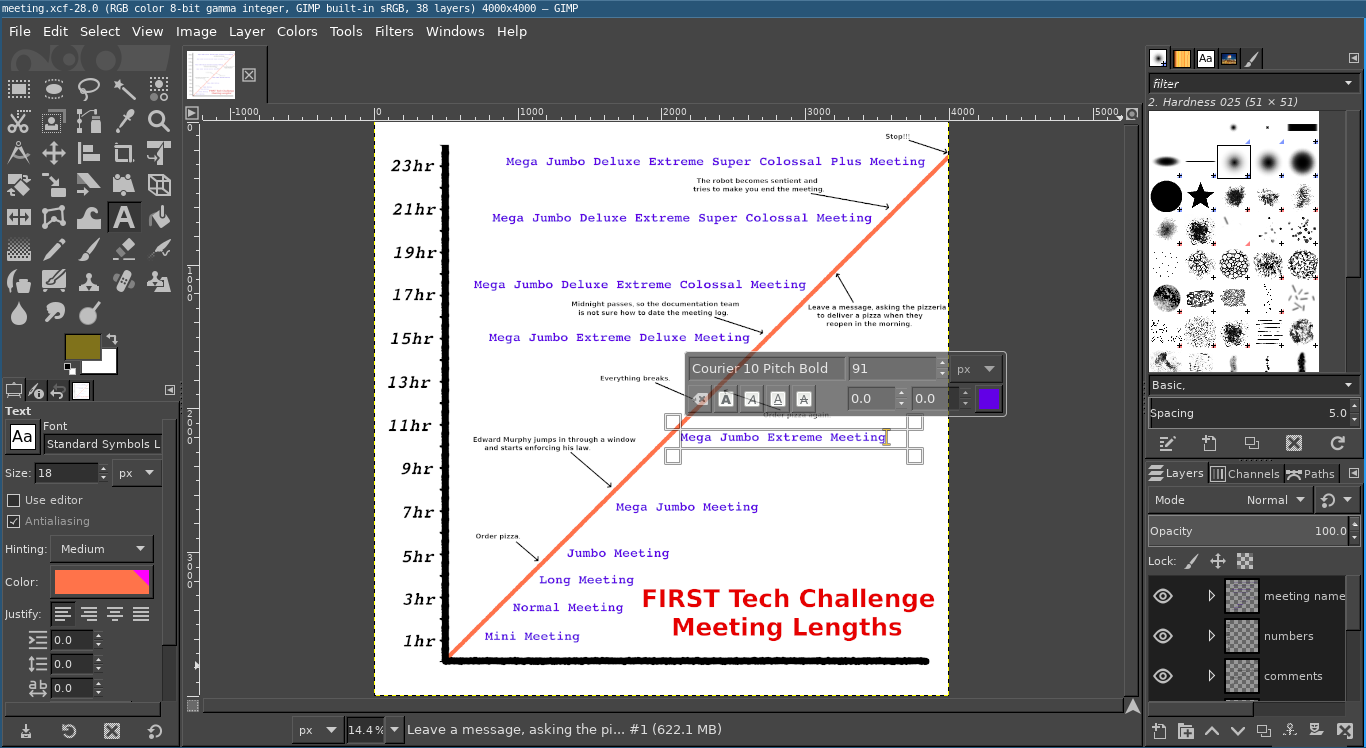Select the Pencil tool
Image resolution: width=1366 pixels, height=748 pixels.
click(x=54, y=249)
